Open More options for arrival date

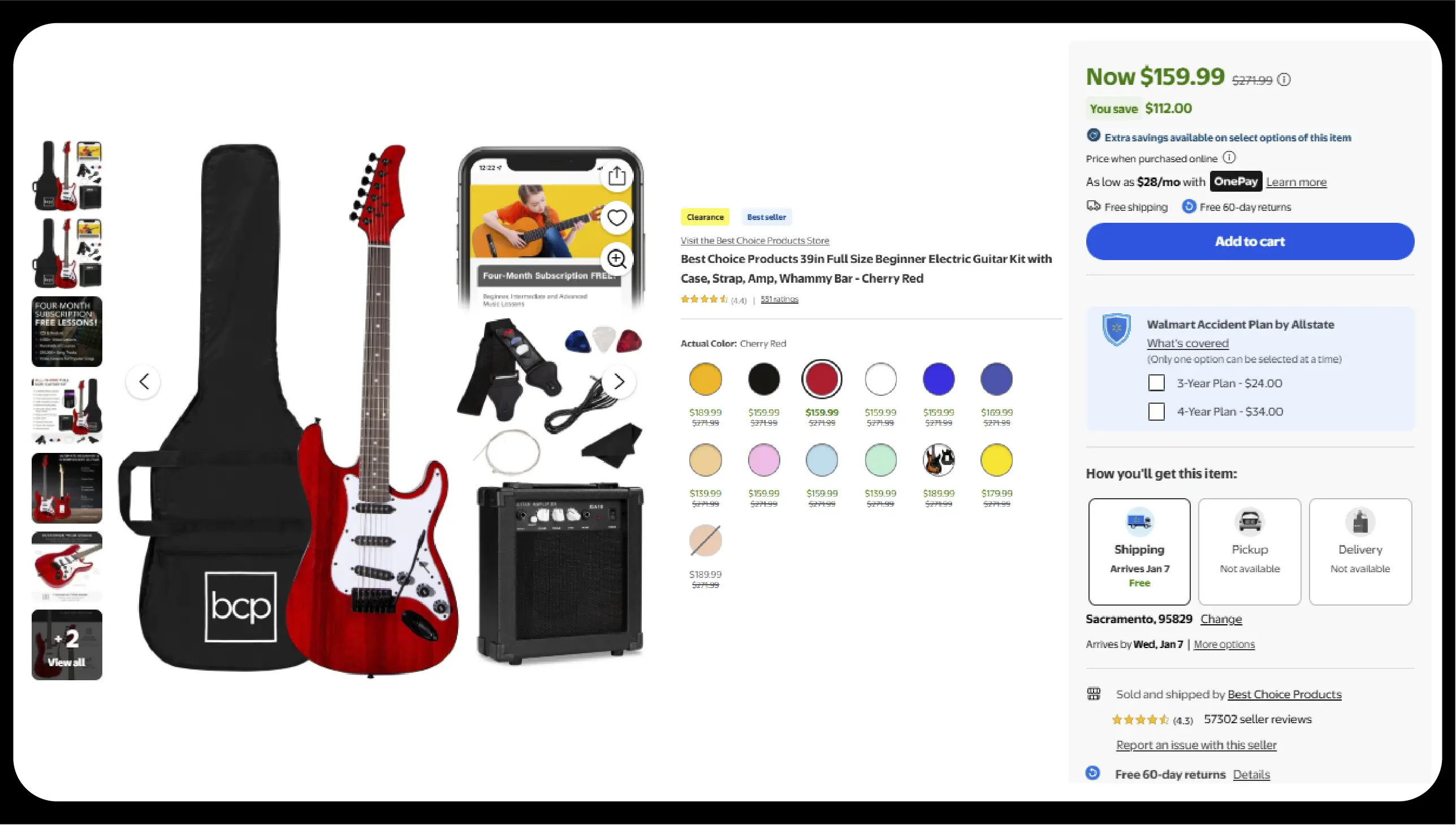pyautogui.click(x=1224, y=645)
